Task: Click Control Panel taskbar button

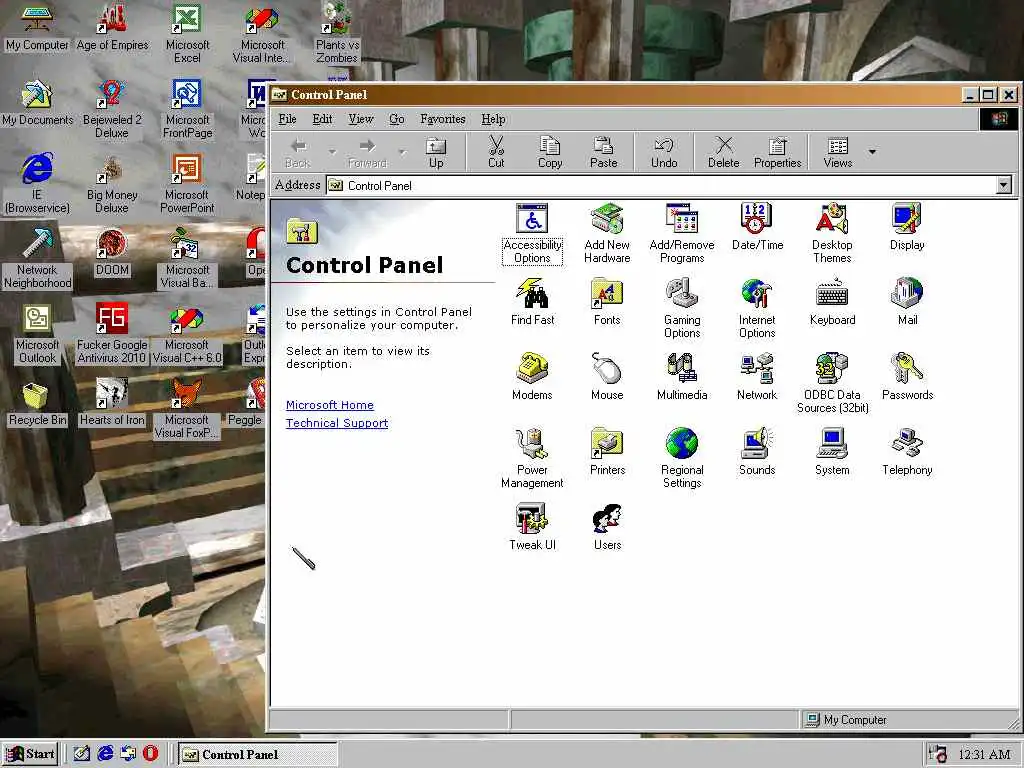Action: point(257,754)
